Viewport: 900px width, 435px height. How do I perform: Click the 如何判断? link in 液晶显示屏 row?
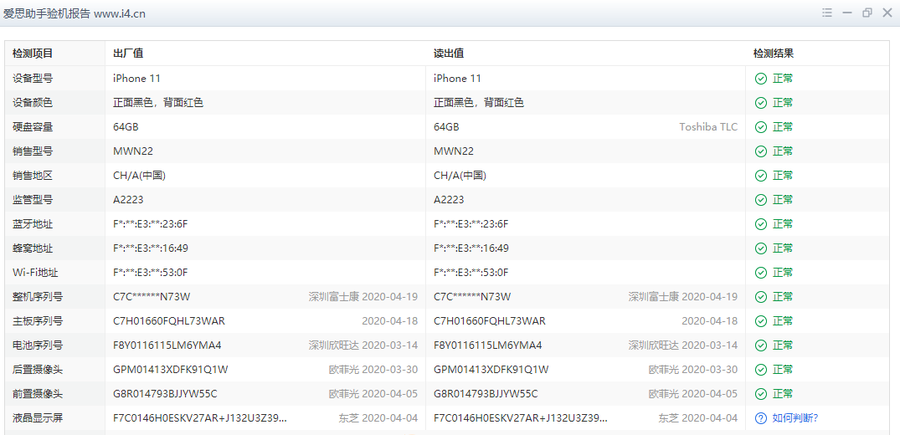[795, 418]
